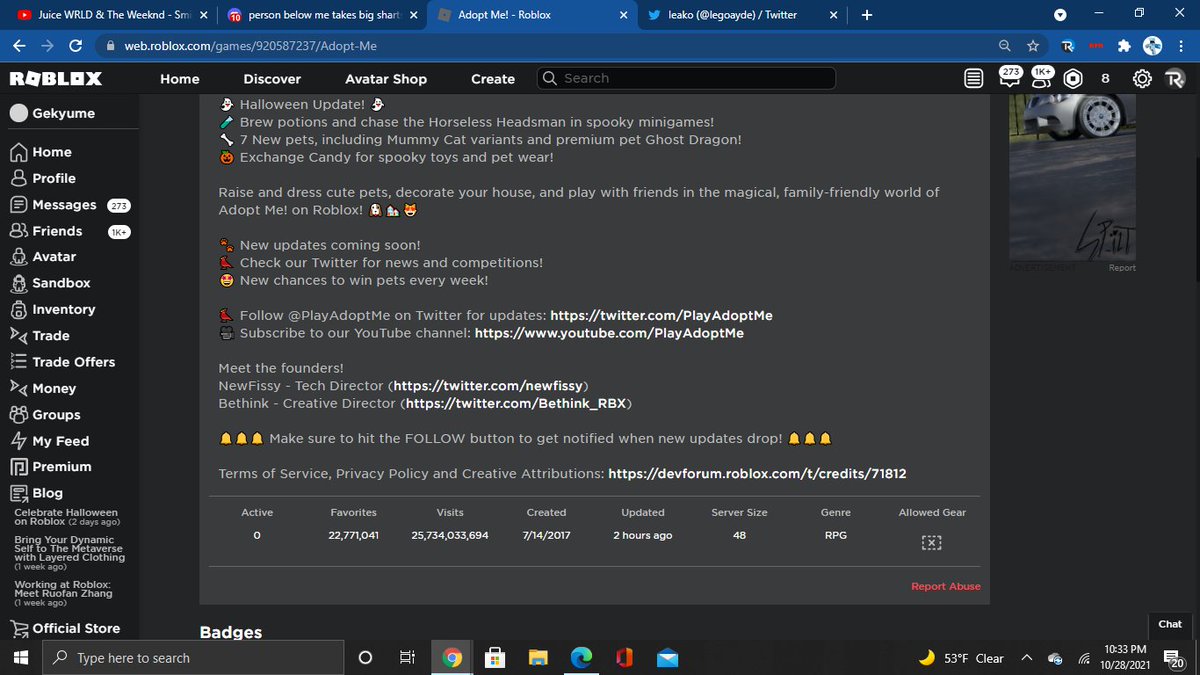Click the Robux hexagon icon
This screenshot has width=1200, height=675.
click(1073, 79)
